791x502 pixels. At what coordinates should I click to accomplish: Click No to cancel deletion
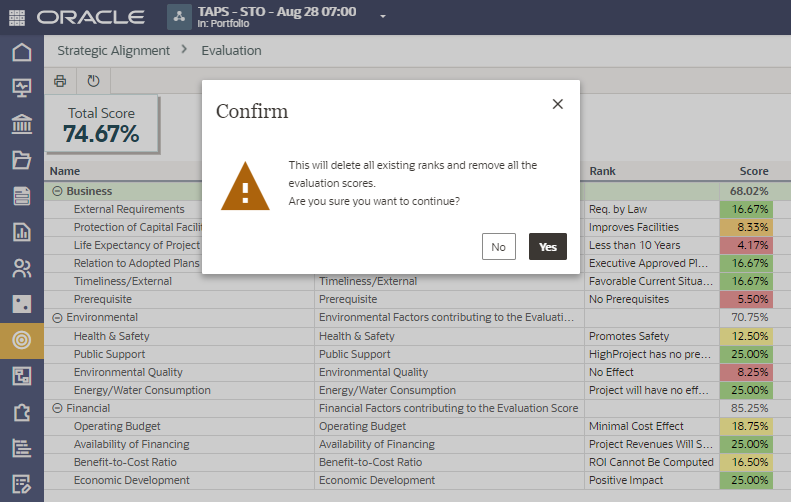498,247
